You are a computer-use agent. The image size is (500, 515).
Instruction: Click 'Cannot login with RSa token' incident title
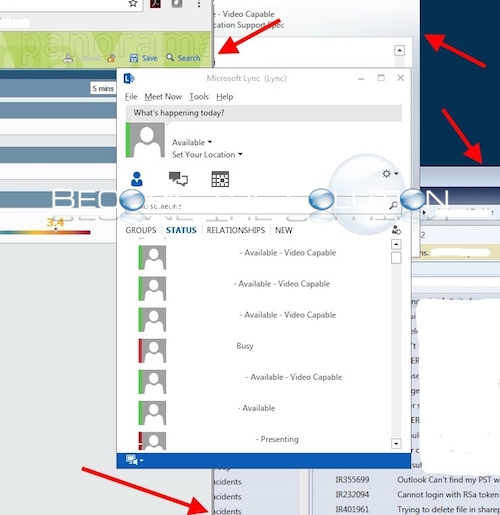448,495
